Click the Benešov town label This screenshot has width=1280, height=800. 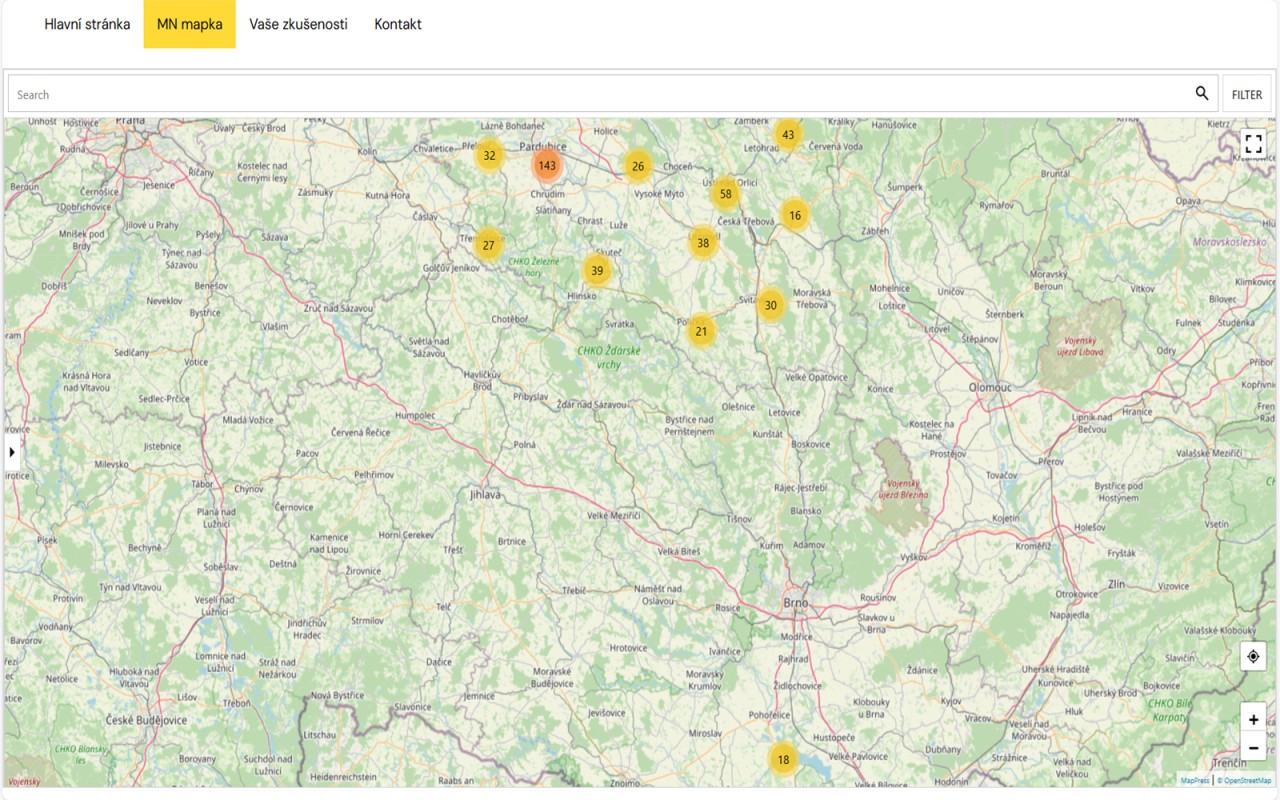point(212,286)
